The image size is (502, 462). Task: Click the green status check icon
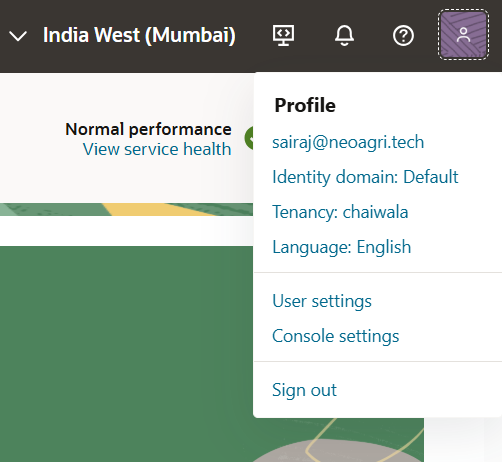click(249, 138)
